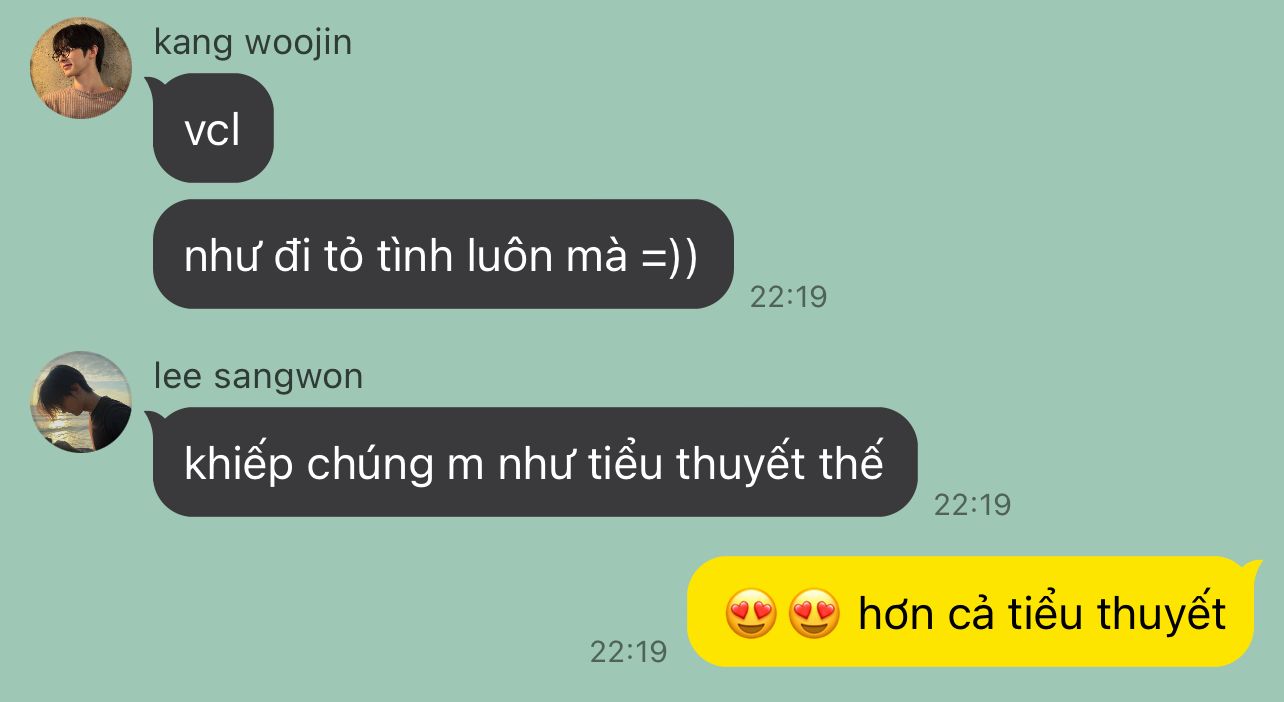Tap the 22:19 timestamp beside woojin's message
The image size is (1284, 702).
point(789,297)
